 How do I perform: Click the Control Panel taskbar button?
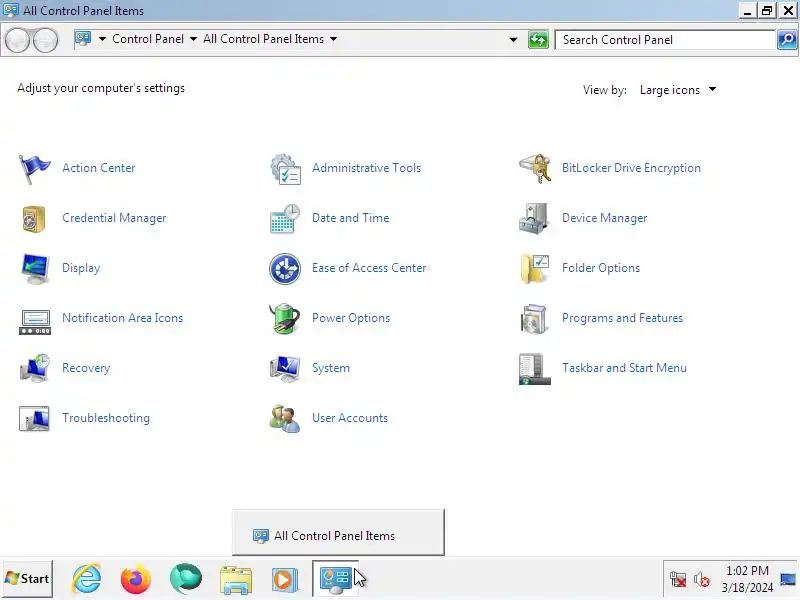coord(335,579)
